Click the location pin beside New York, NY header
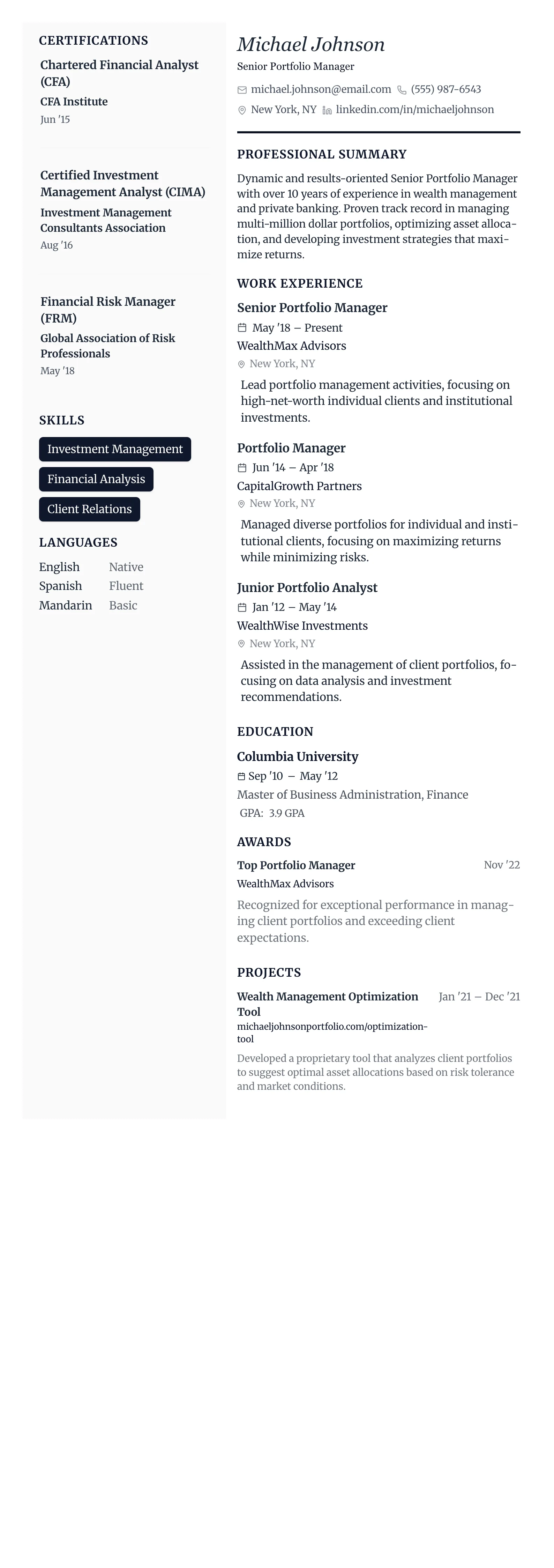This screenshot has width=554, height=1568. pos(242,110)
